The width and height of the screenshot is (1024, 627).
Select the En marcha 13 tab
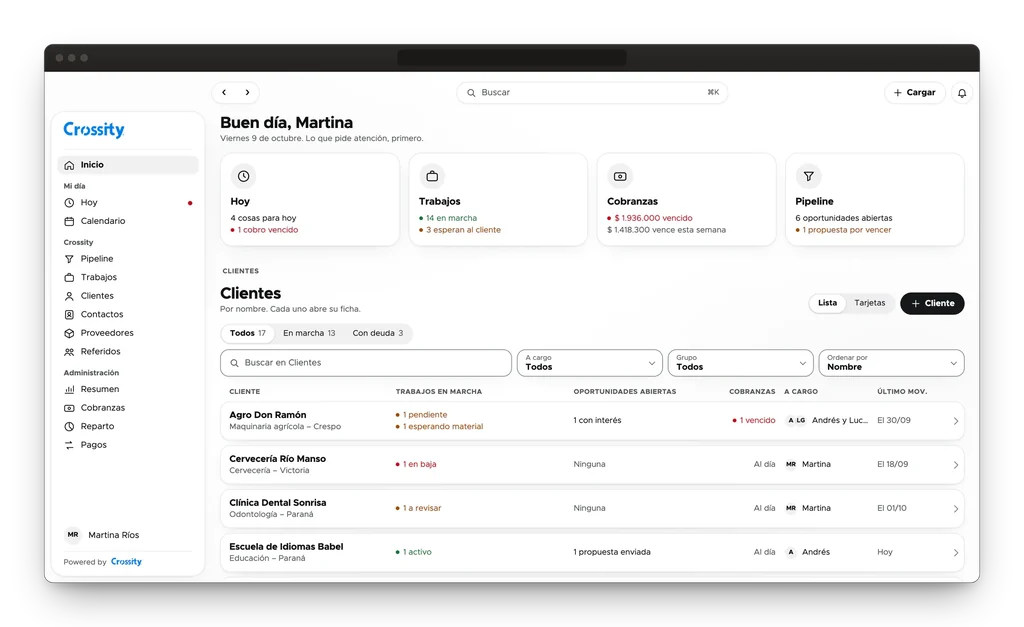(x=309, y=333)
